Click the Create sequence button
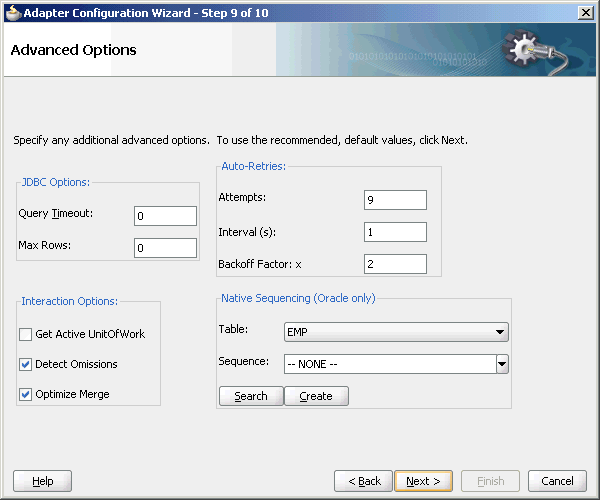 point(316,396)
